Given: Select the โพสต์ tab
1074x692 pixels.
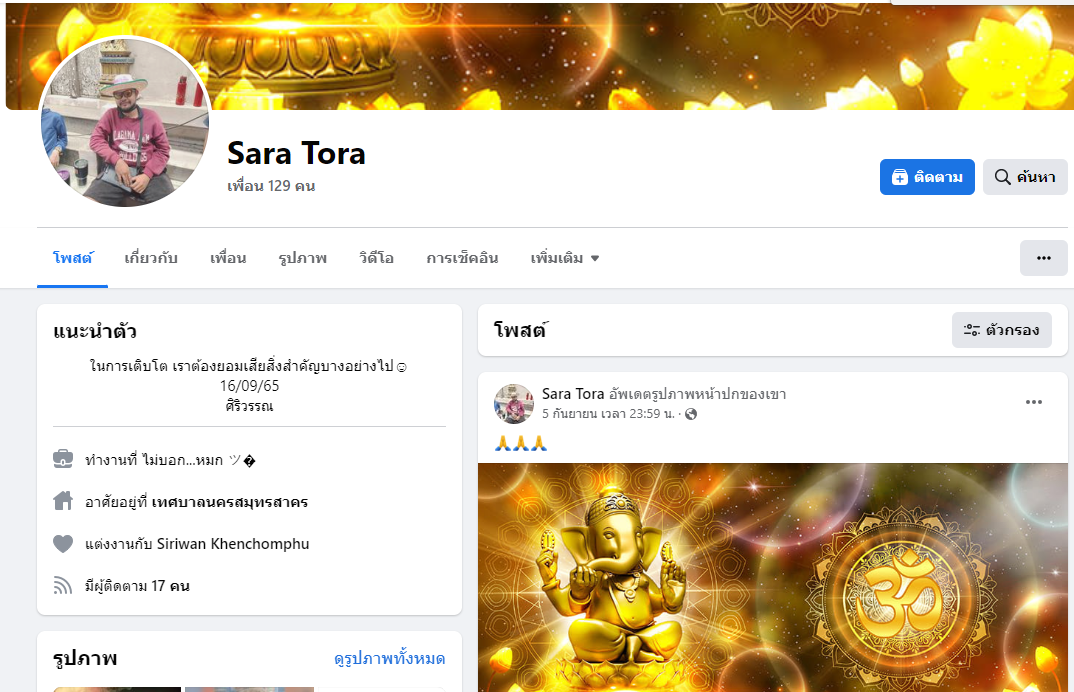Looking at the screenshot, I should (x=73, y=258).
